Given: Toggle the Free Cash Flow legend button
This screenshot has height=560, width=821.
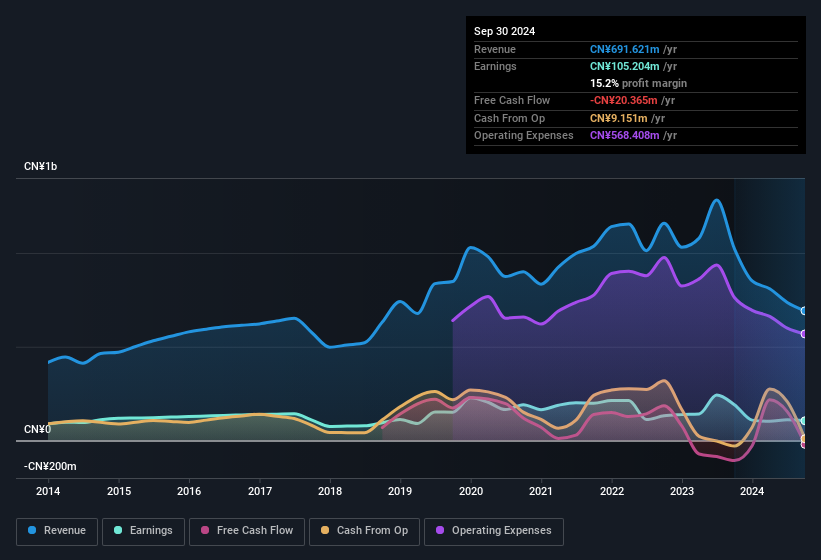Looking at the screenshot, I should tap(247, 531).
